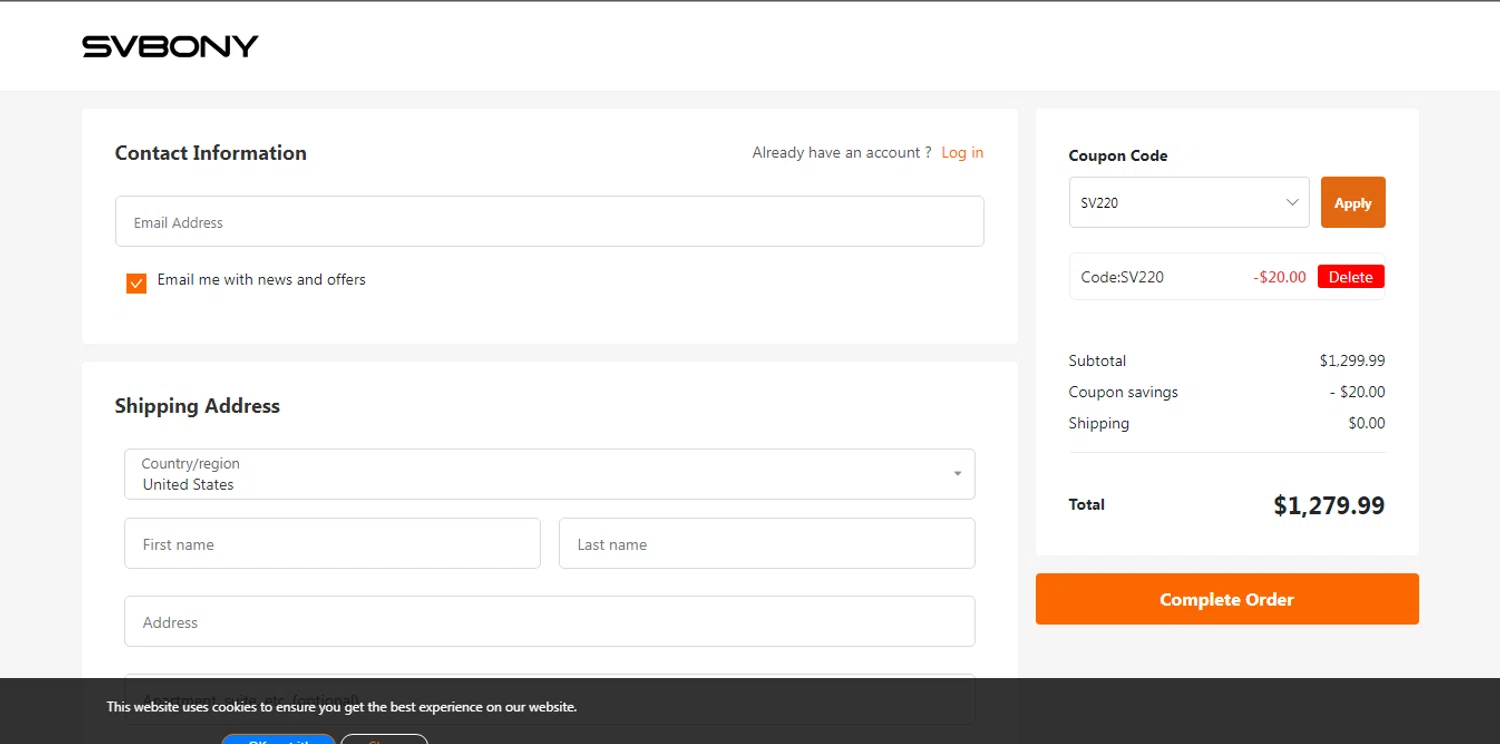
Task: Click the Code:SV220 label
Action: tap(1122, 277)
